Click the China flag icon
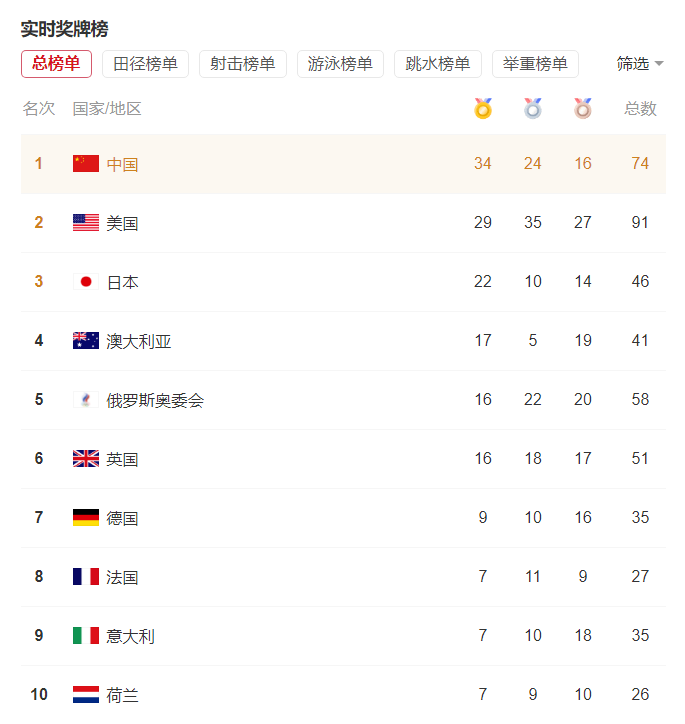 pos(86,164)
